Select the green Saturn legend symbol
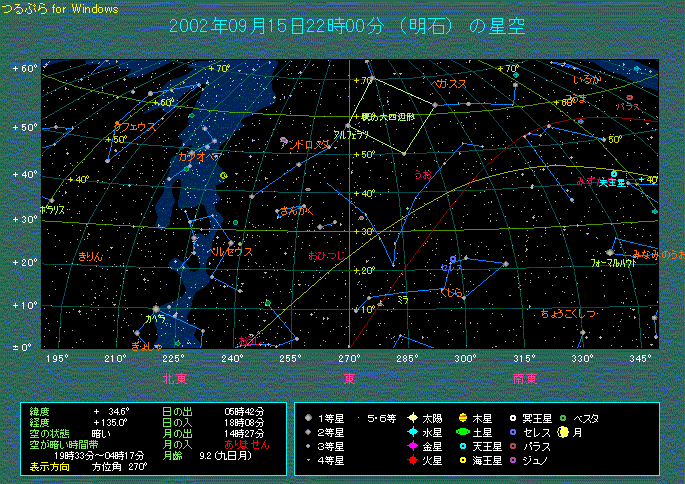This screenshot has width=685, height=484. click(x=463, y=432)
